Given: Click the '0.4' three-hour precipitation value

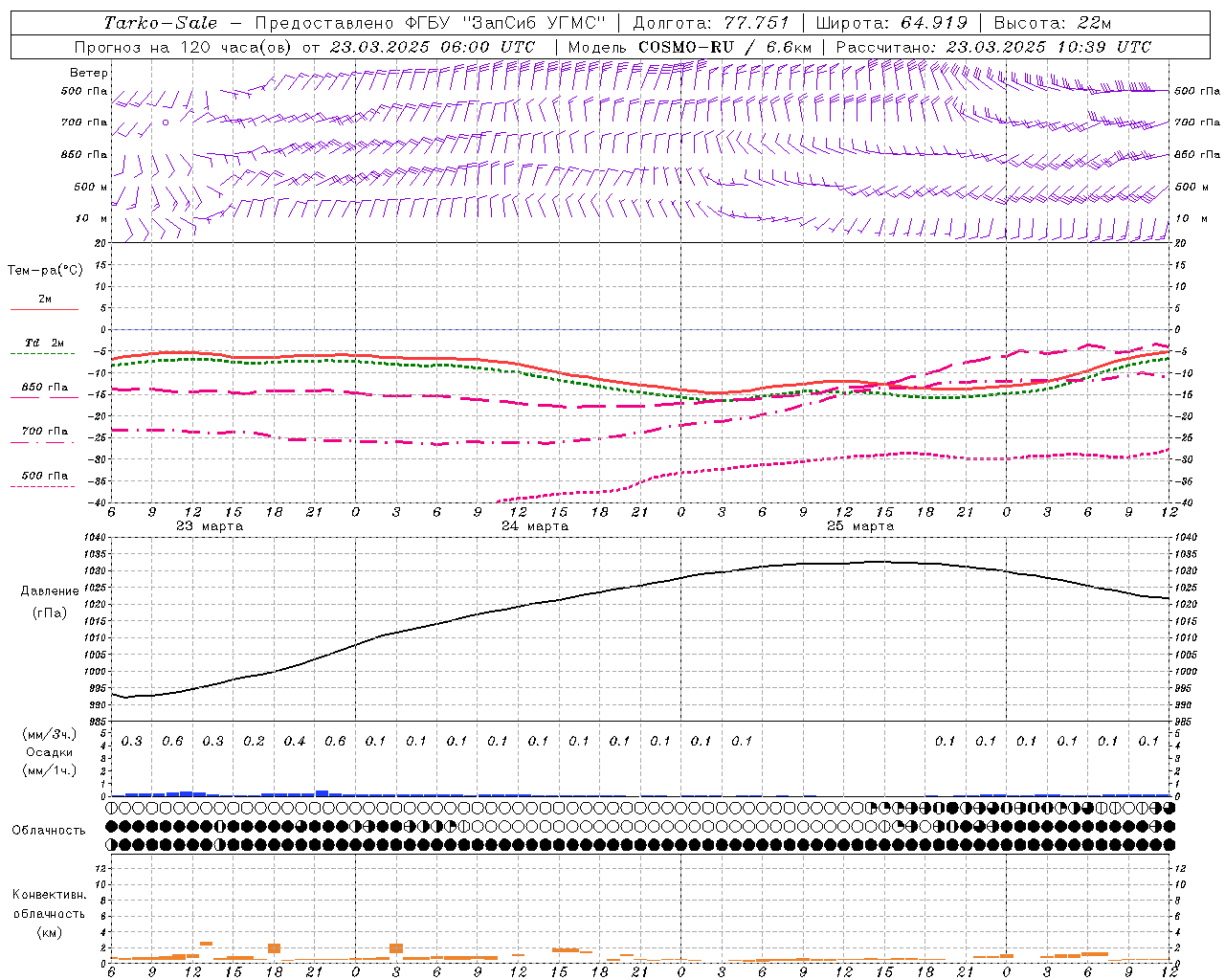Looking at the screenshot, I should tap(295, 742).
